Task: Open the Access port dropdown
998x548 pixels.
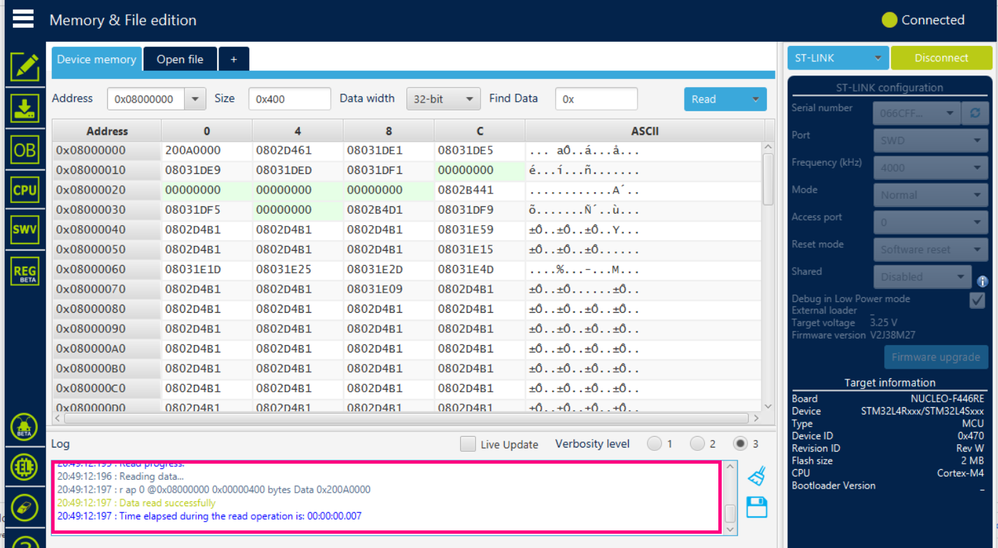Action: pos(930,222)
